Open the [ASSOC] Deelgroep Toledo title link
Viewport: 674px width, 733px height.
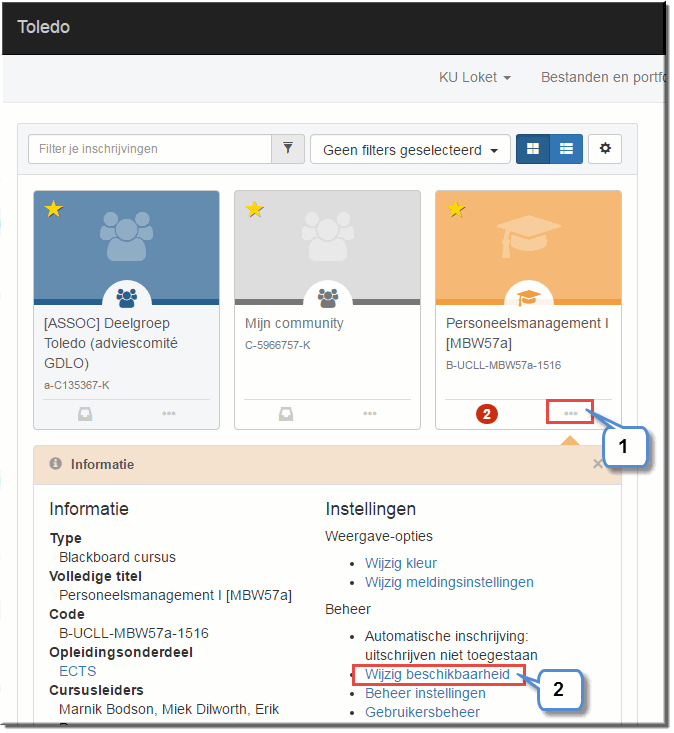pos(111,343)
